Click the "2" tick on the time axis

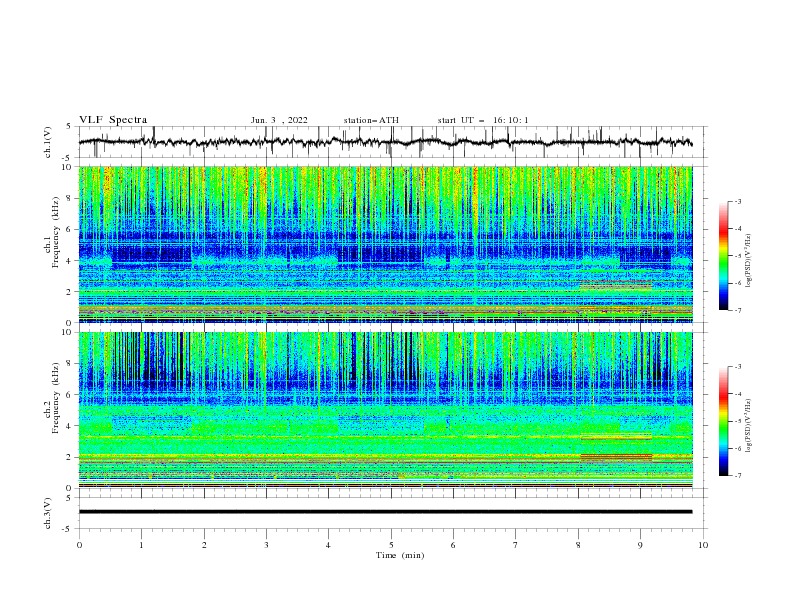[204, 545]
